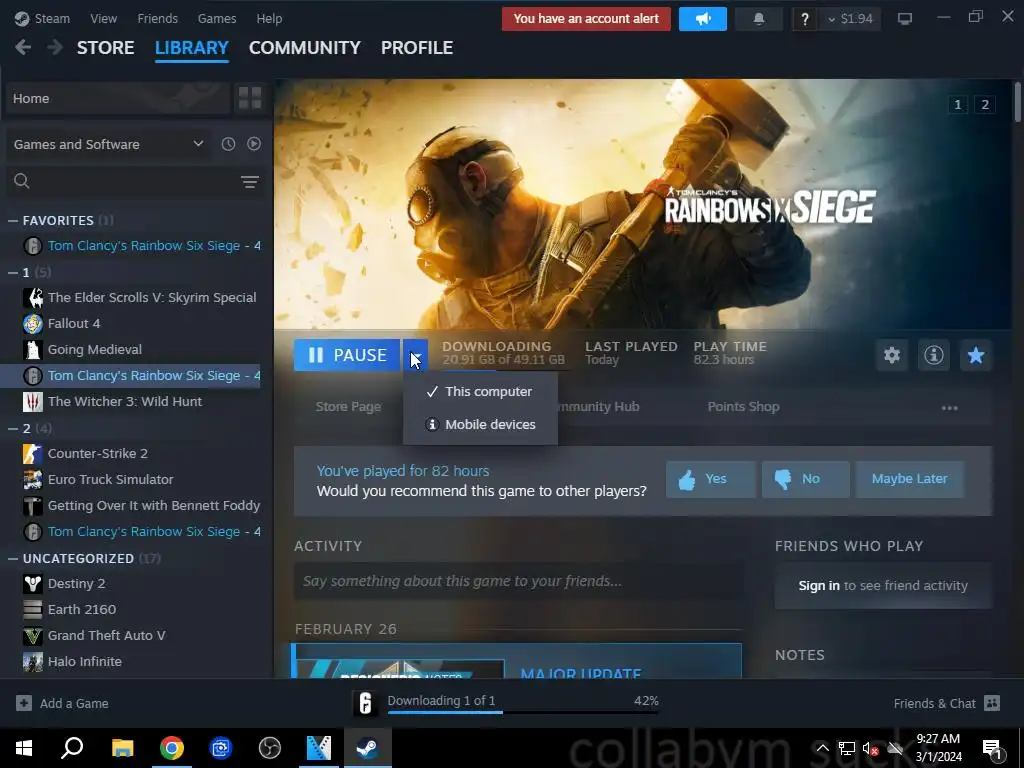
Task: Collapse the collection named 2
Action: pos(12,428)
